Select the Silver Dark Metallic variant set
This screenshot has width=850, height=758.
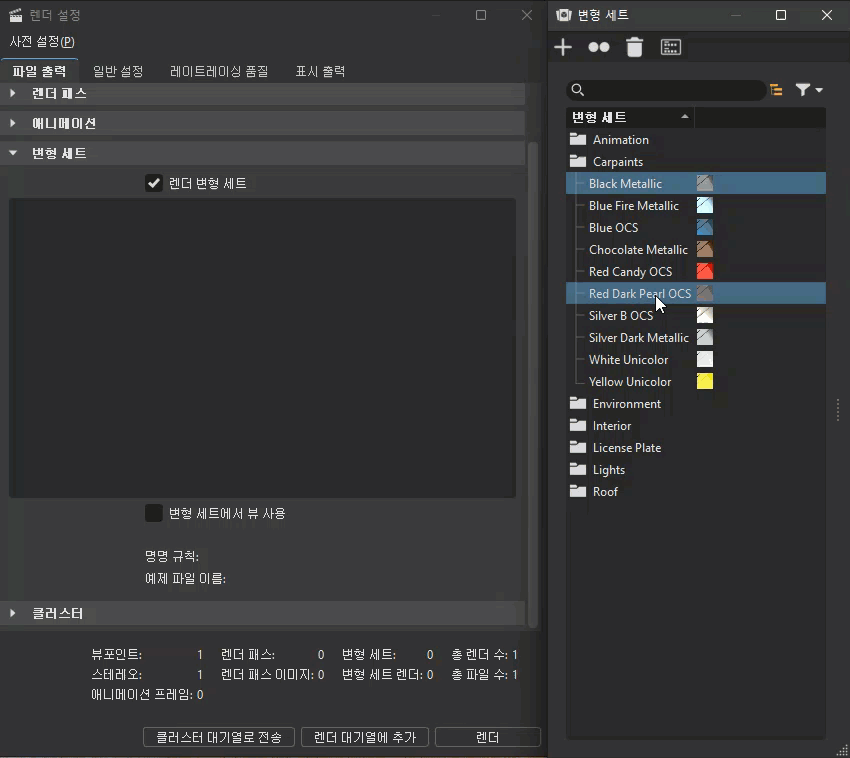[639, 338]
